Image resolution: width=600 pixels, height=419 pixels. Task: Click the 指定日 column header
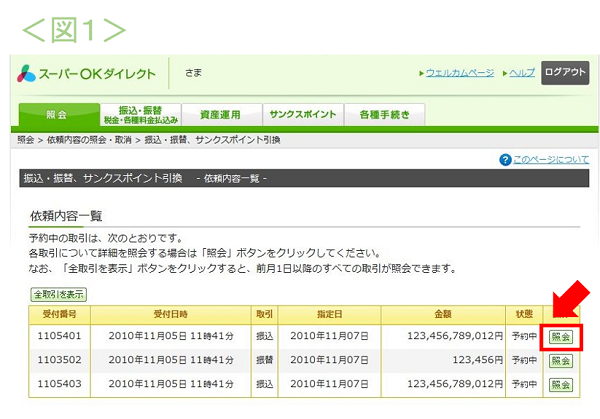point(327,314)
